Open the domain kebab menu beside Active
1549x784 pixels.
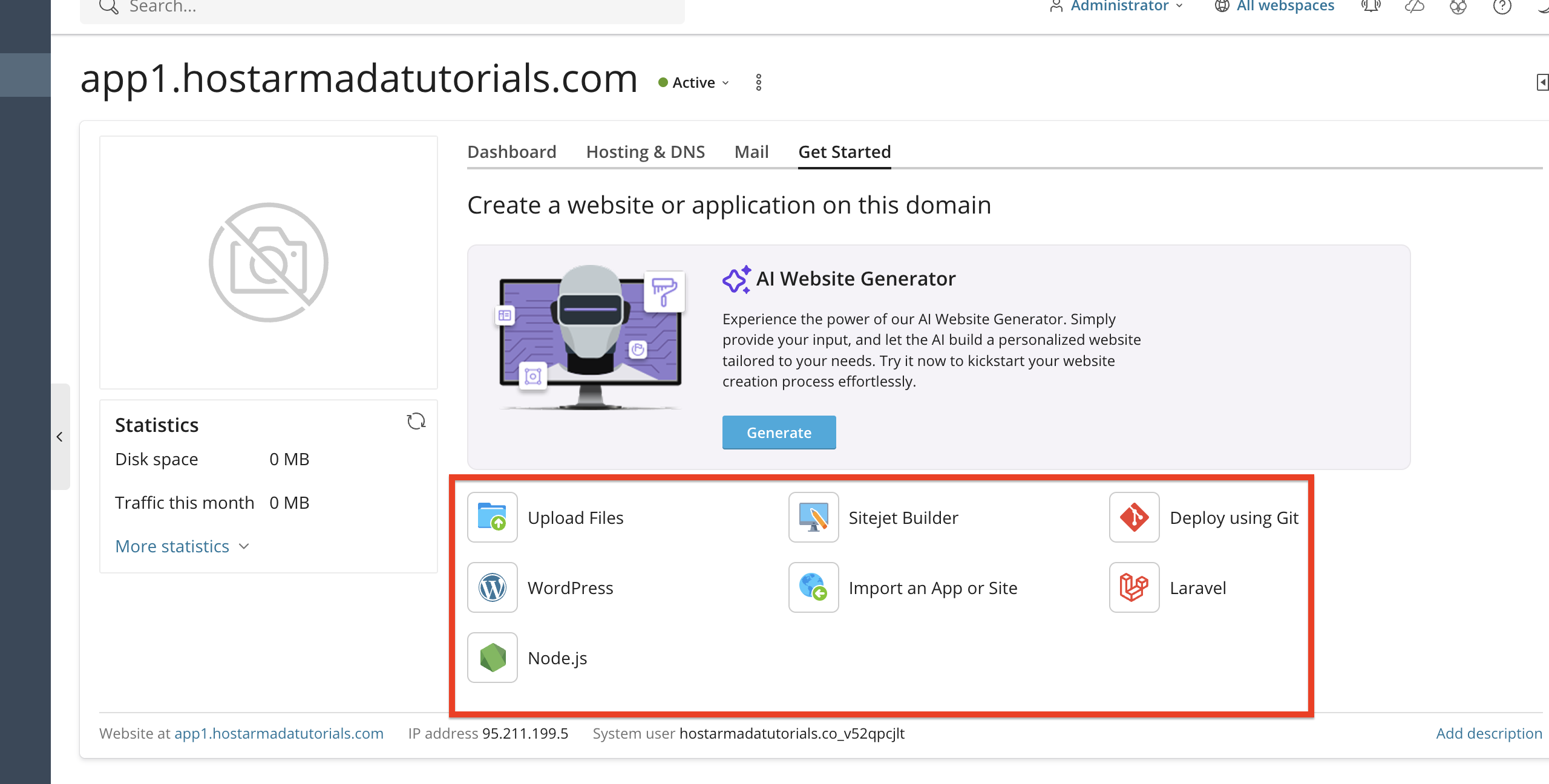point(758,82)
